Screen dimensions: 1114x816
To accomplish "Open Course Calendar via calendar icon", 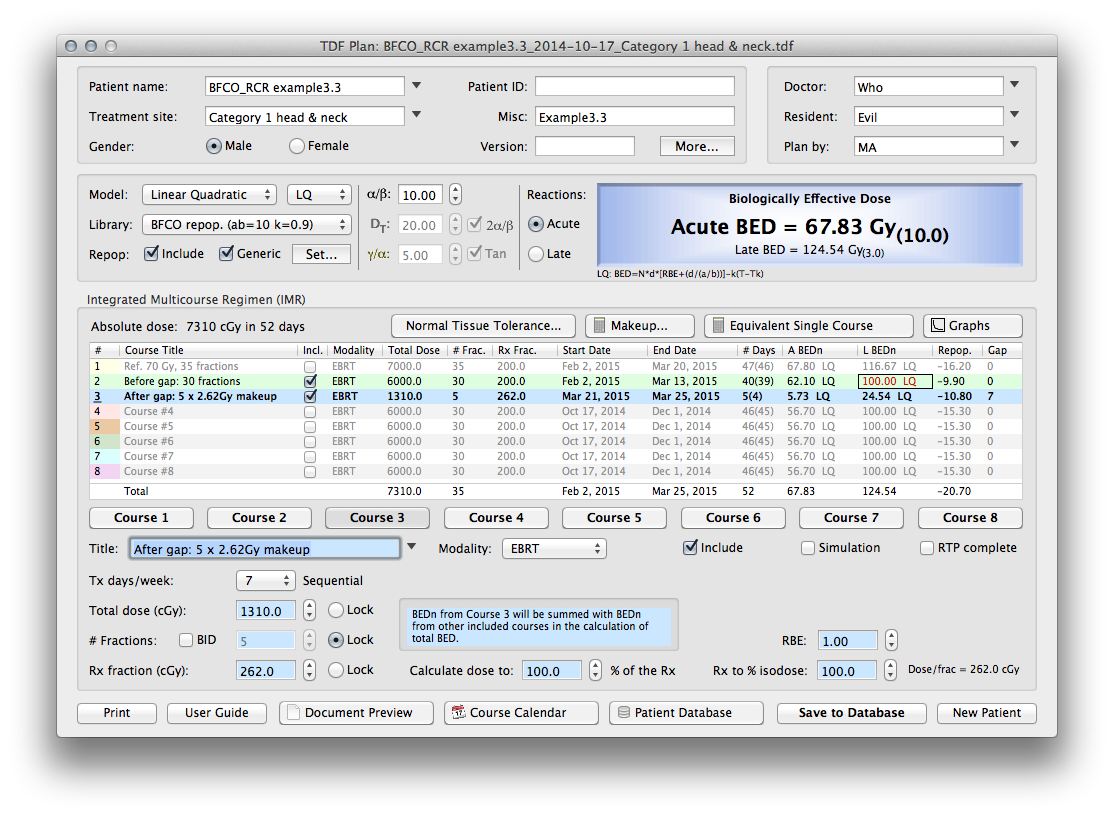I will point(458,713).
